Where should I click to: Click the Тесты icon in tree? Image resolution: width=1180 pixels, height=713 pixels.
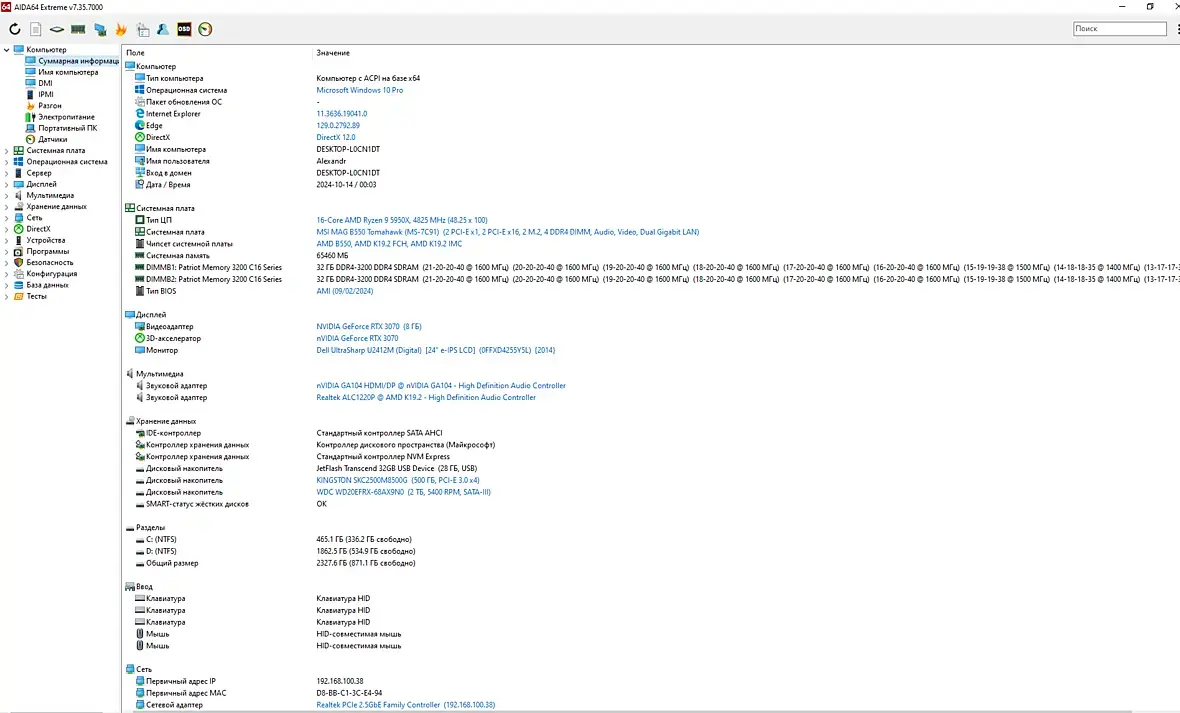(x=19, y=297)
